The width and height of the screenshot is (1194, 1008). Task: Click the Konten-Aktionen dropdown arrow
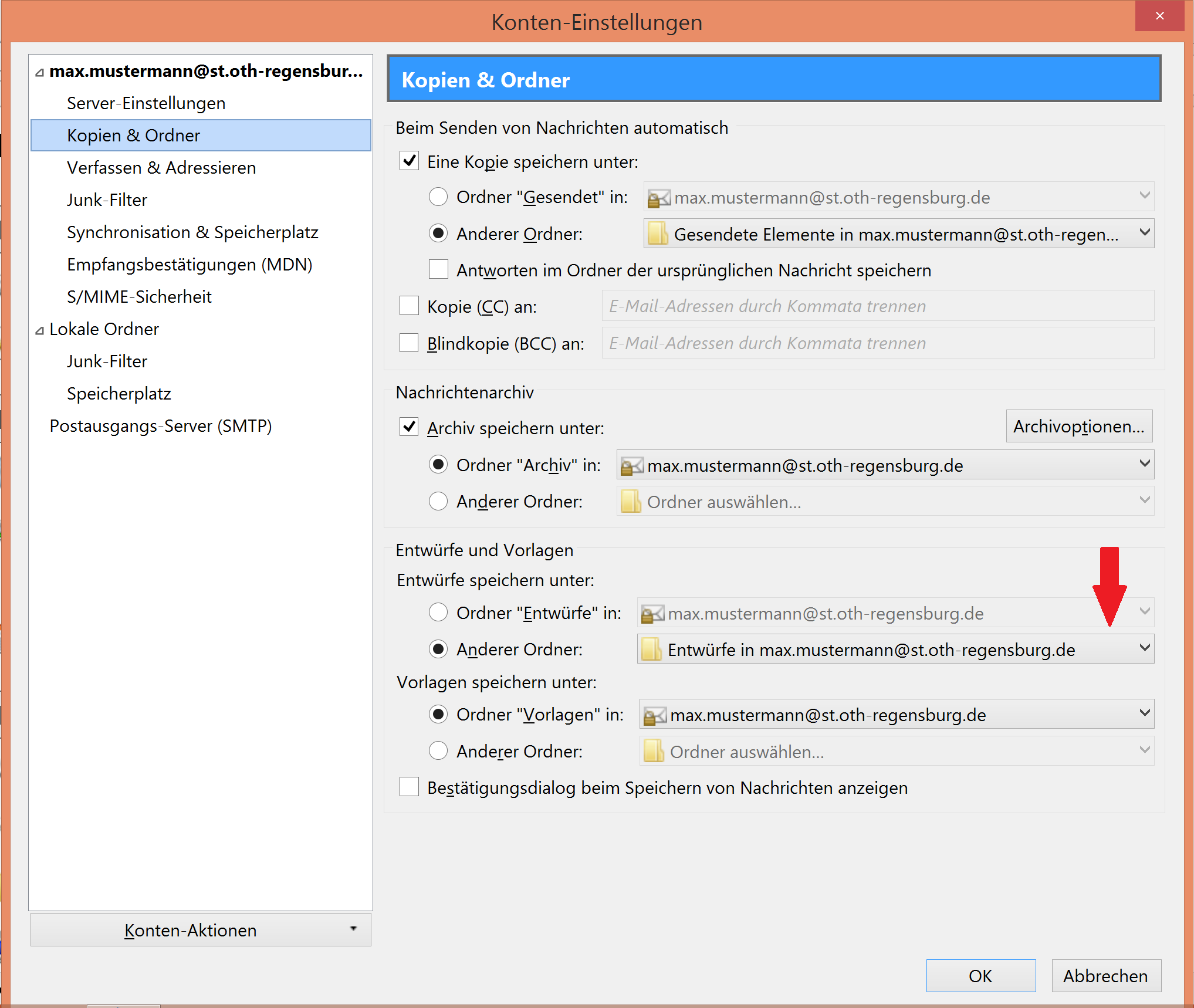pyautogui.click(x=353, y=929)
